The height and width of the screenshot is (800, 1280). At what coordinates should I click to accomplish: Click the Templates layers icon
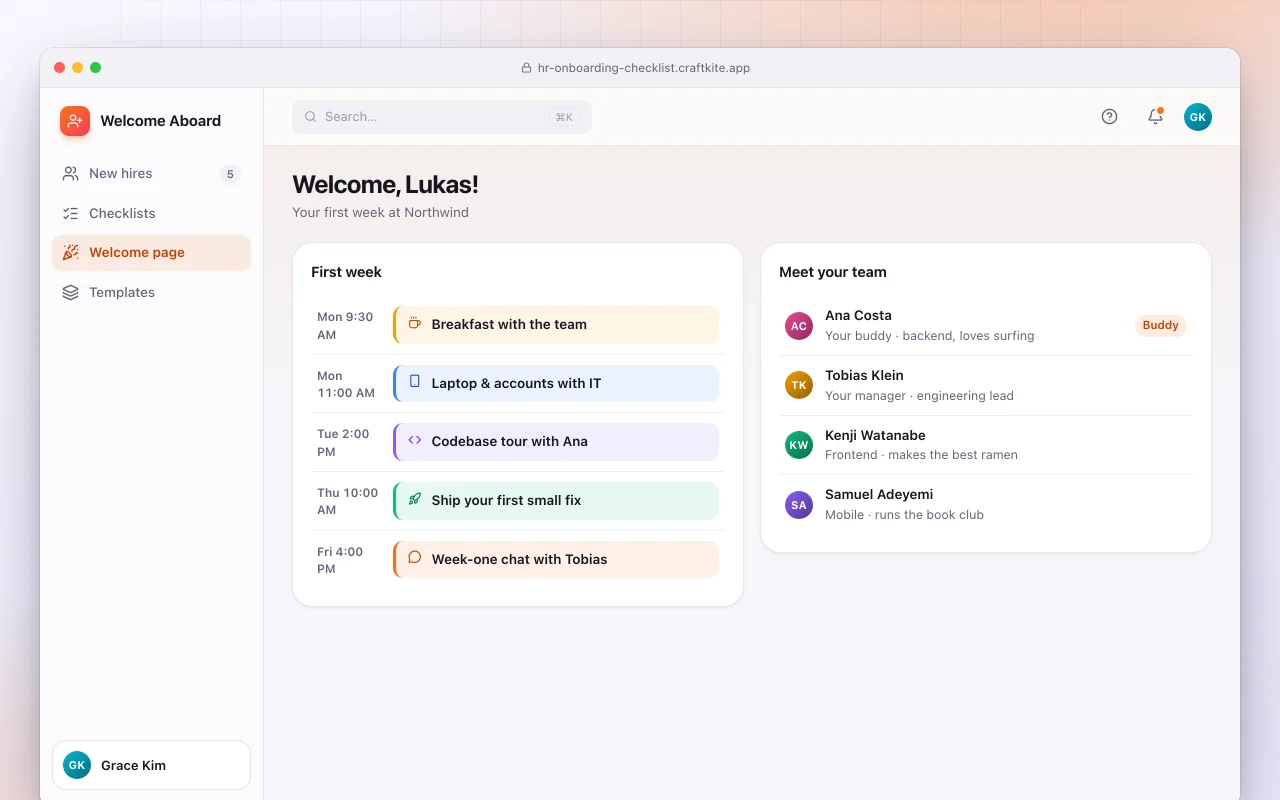(x=70, y=293)
